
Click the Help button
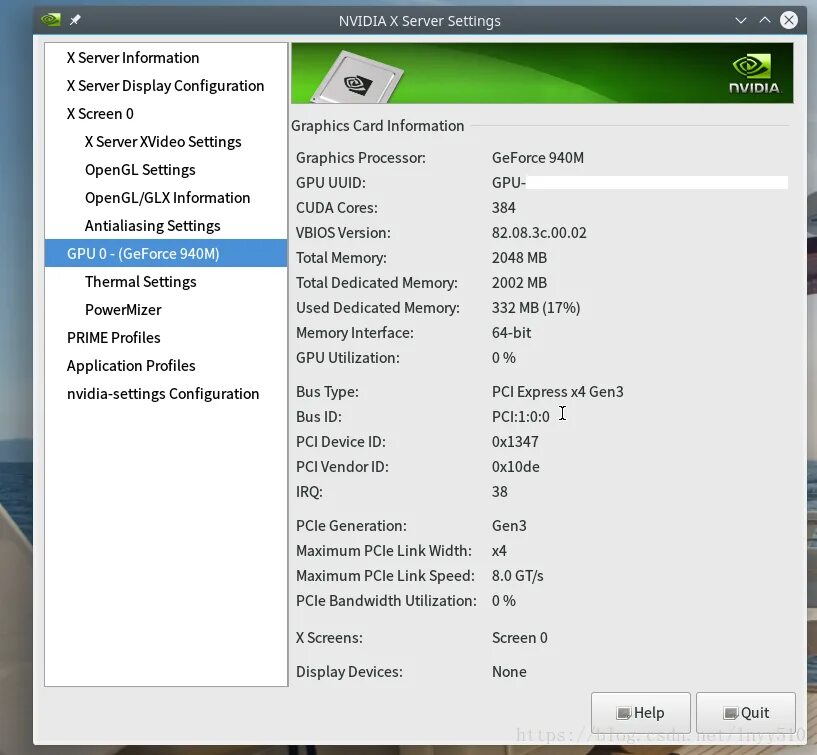click(x=640, y=712)
